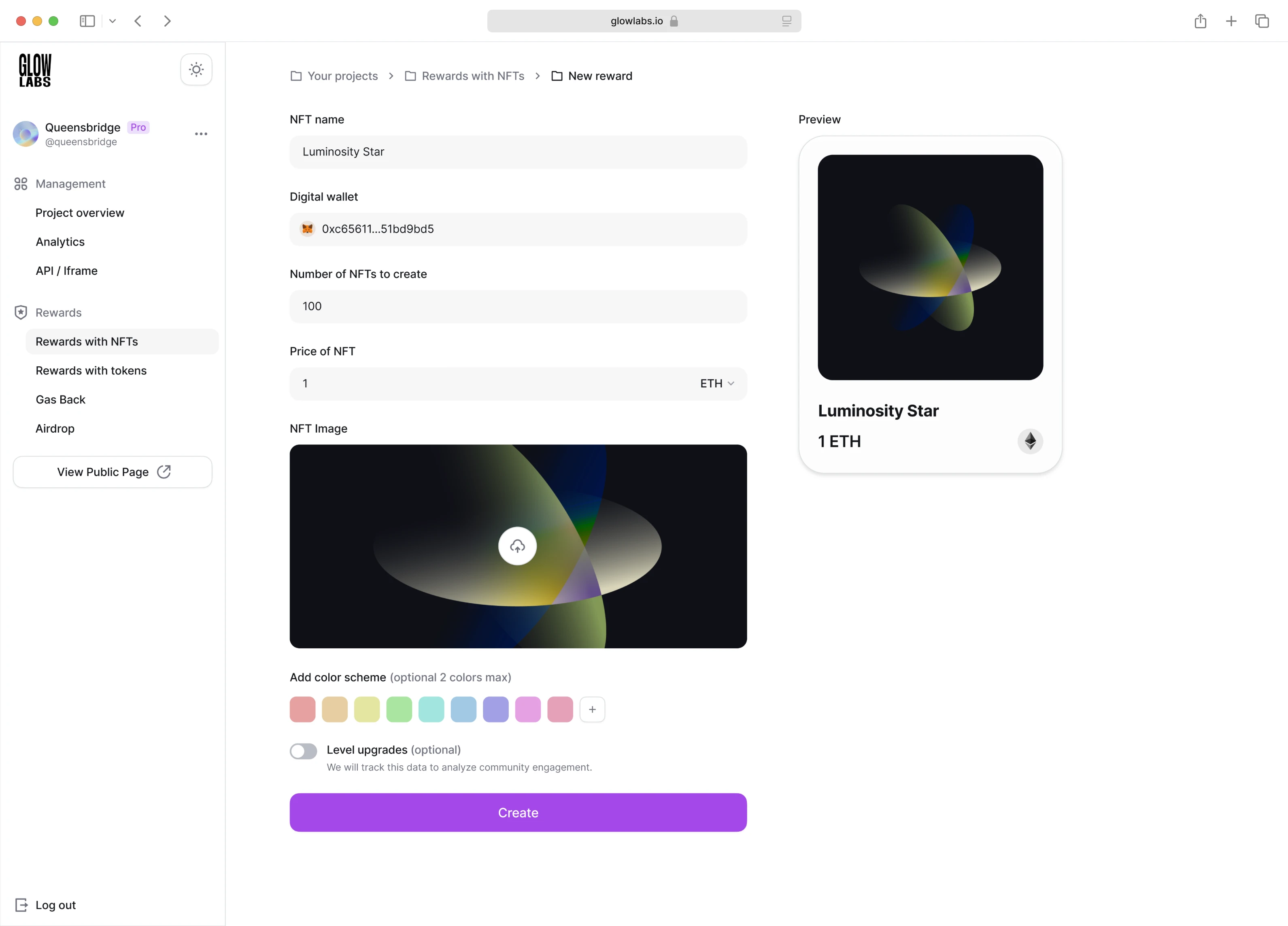
Task: Click View Public Page button
Action: click(x=113, y=472)
